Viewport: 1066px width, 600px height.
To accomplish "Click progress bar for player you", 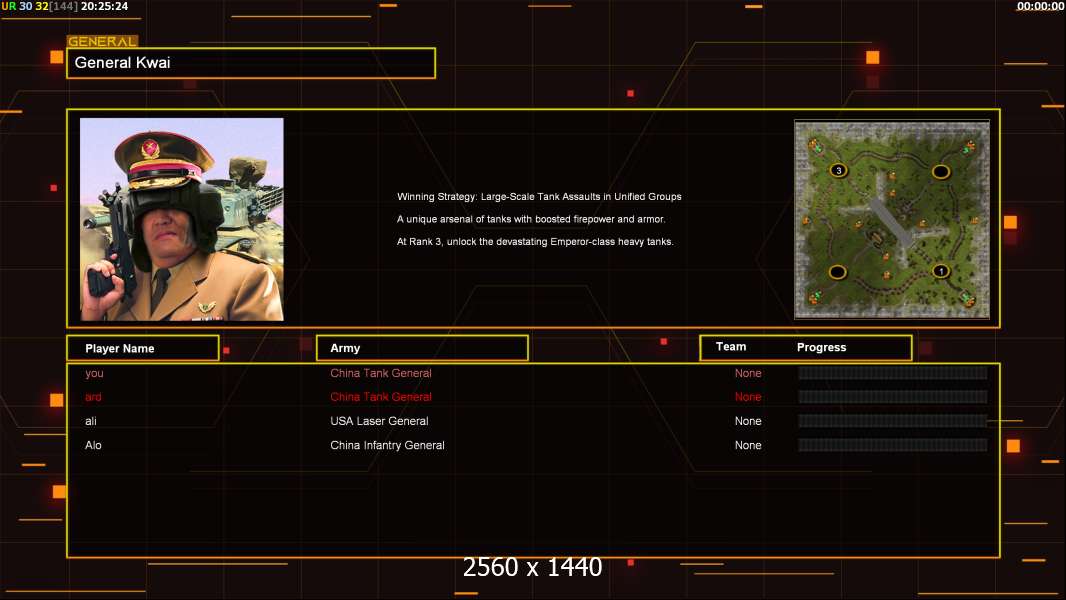I will pos(893,372).
